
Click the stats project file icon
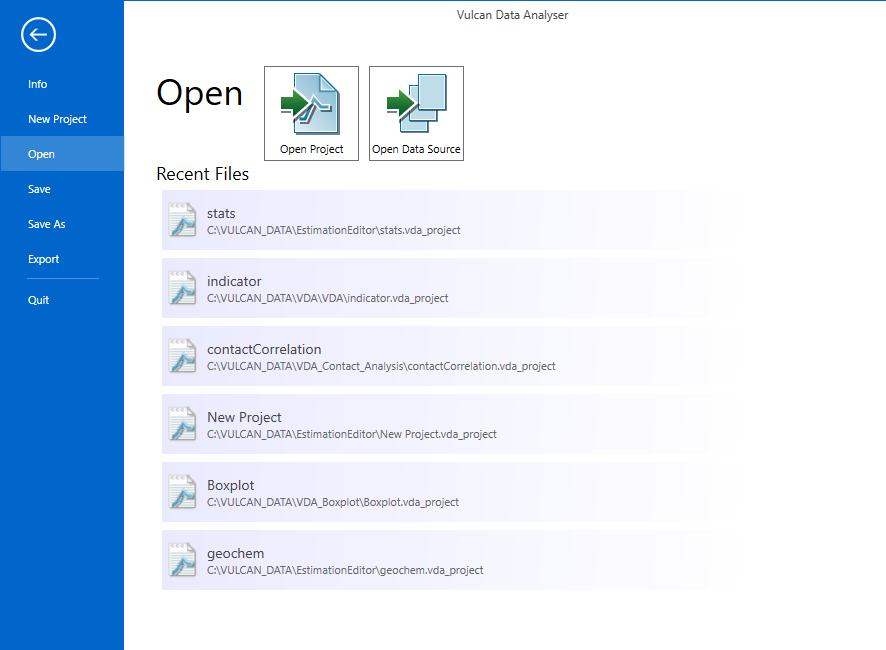click(x=183, y=220)
